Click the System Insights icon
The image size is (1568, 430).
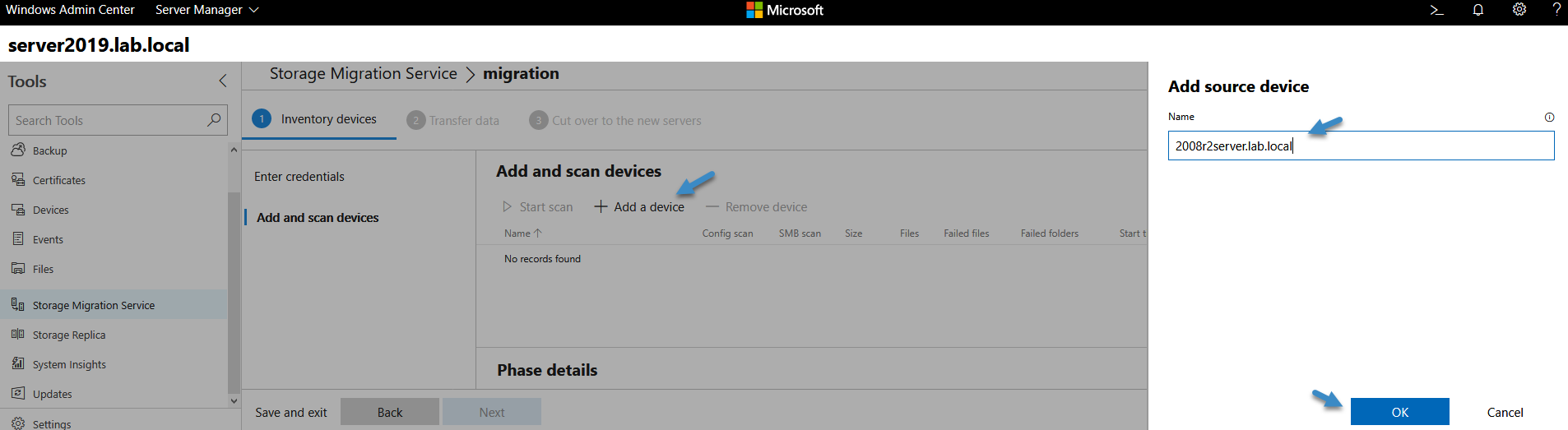pos(18,363)
